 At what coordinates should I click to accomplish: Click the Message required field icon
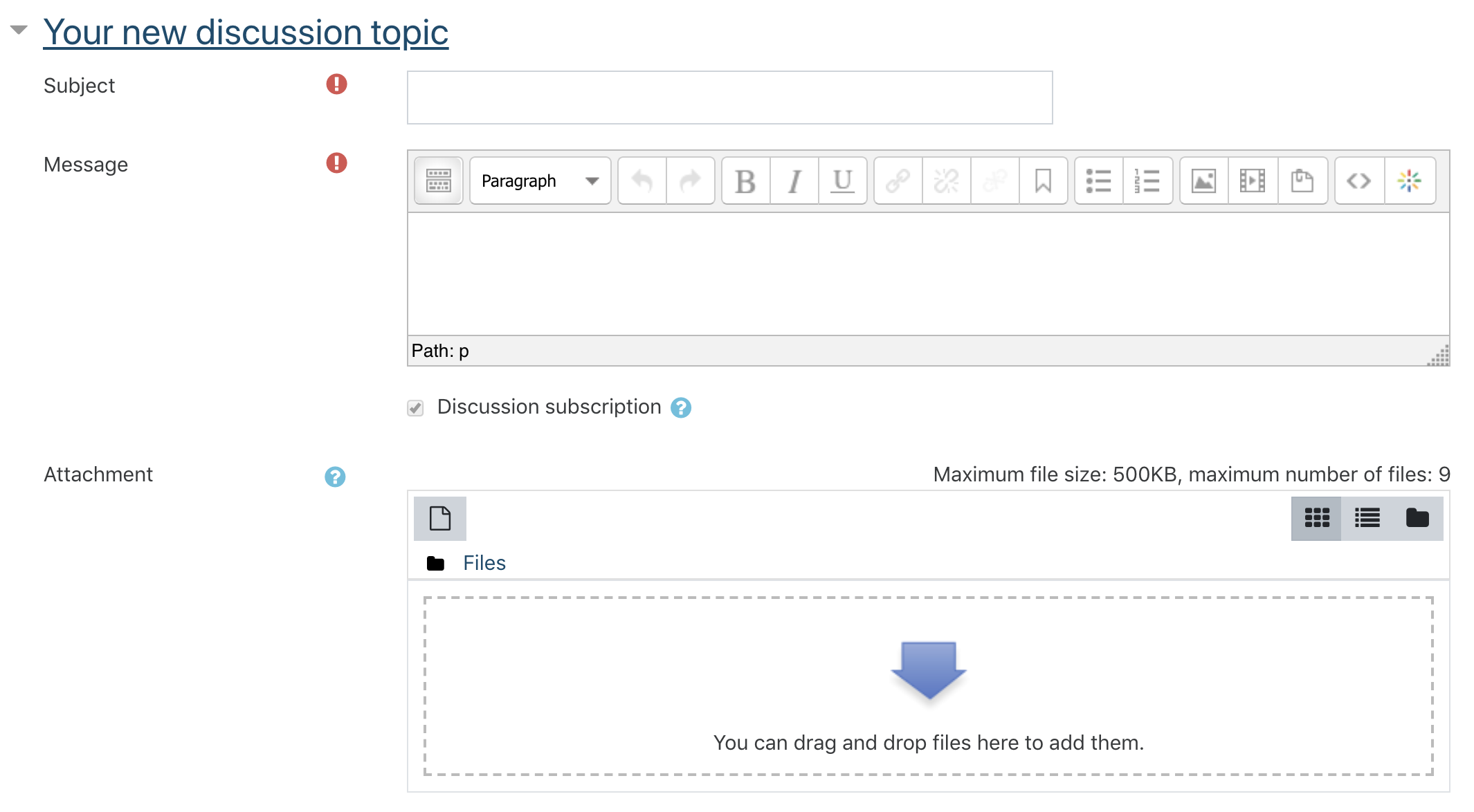coord(336,163)
